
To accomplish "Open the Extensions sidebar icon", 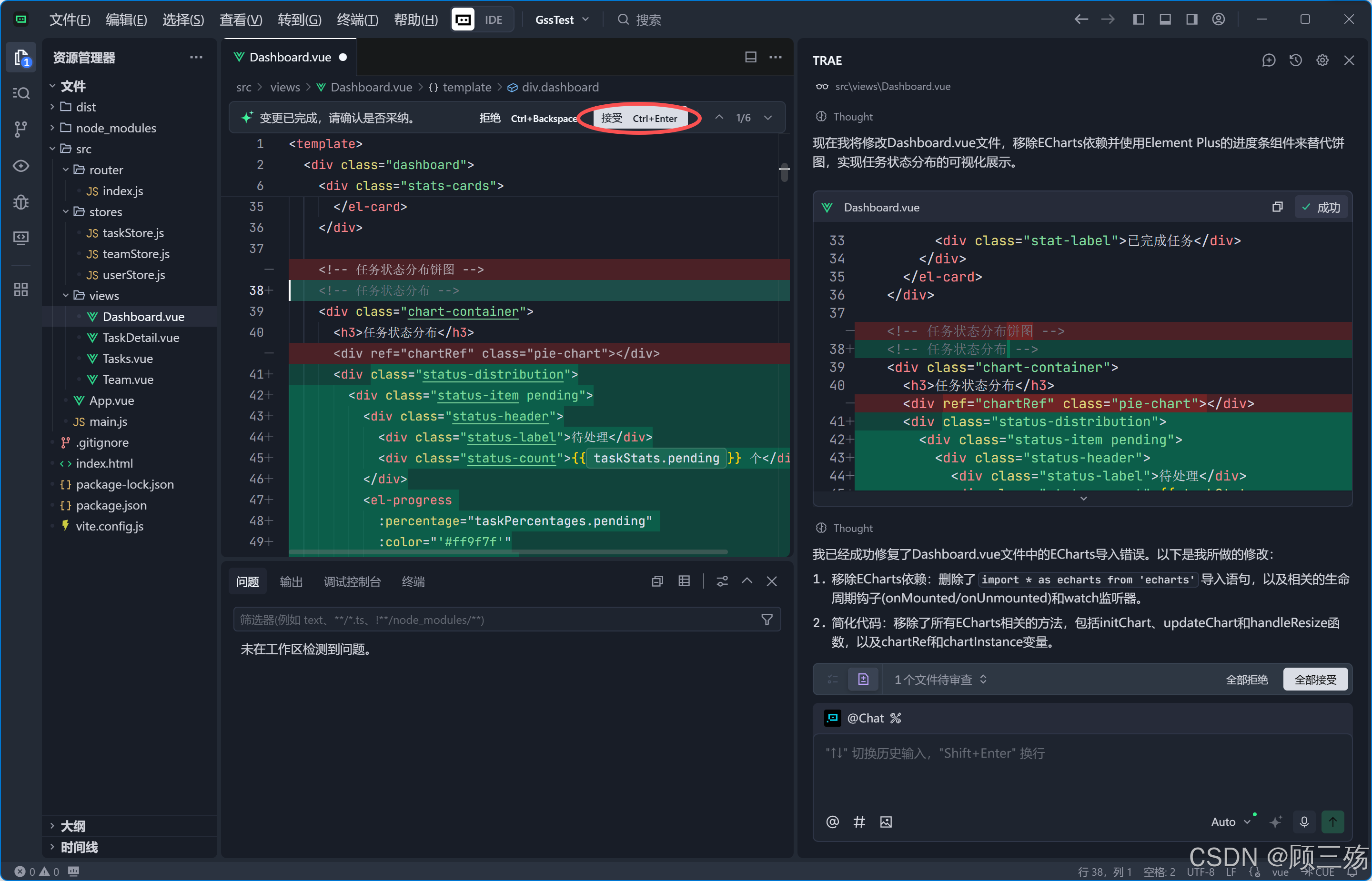I will 21,290.
